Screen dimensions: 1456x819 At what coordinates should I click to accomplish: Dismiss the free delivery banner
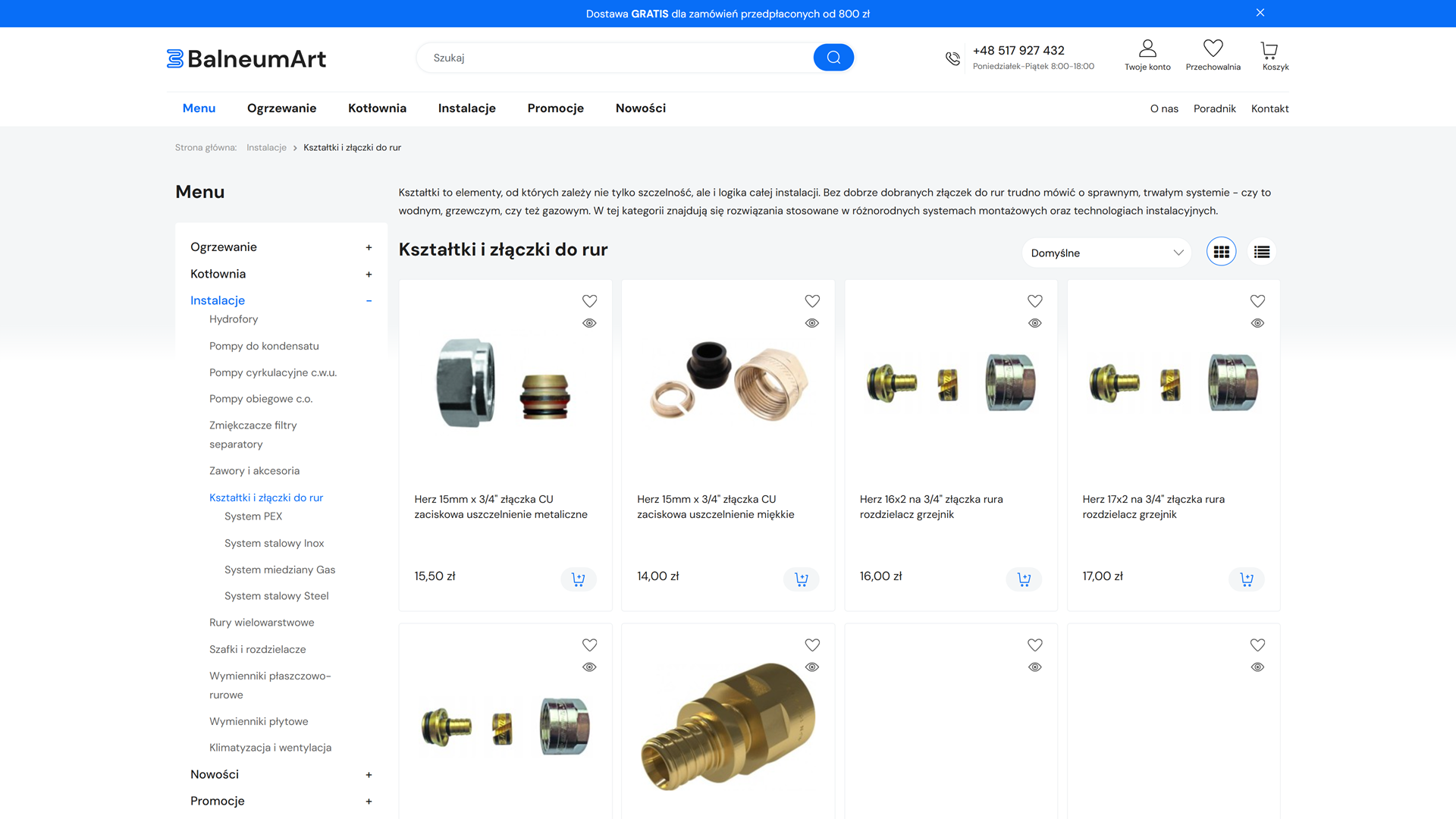coord(1260,13)
